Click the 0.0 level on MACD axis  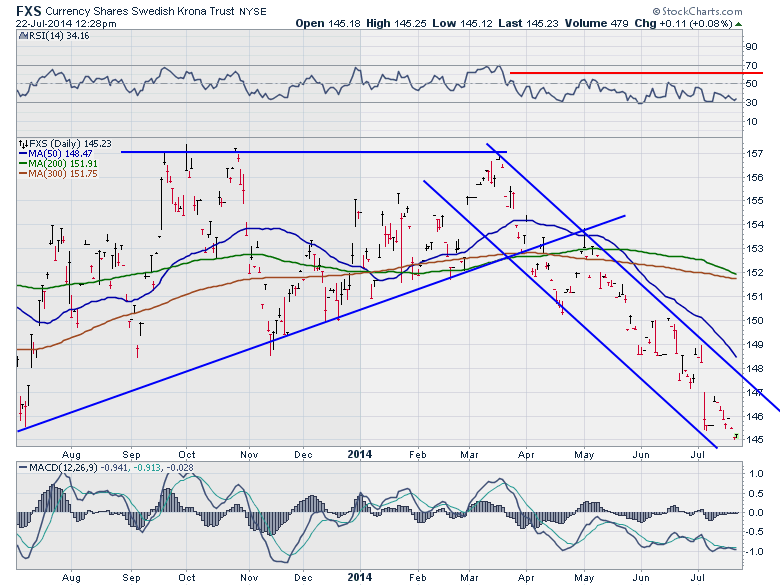756,512
